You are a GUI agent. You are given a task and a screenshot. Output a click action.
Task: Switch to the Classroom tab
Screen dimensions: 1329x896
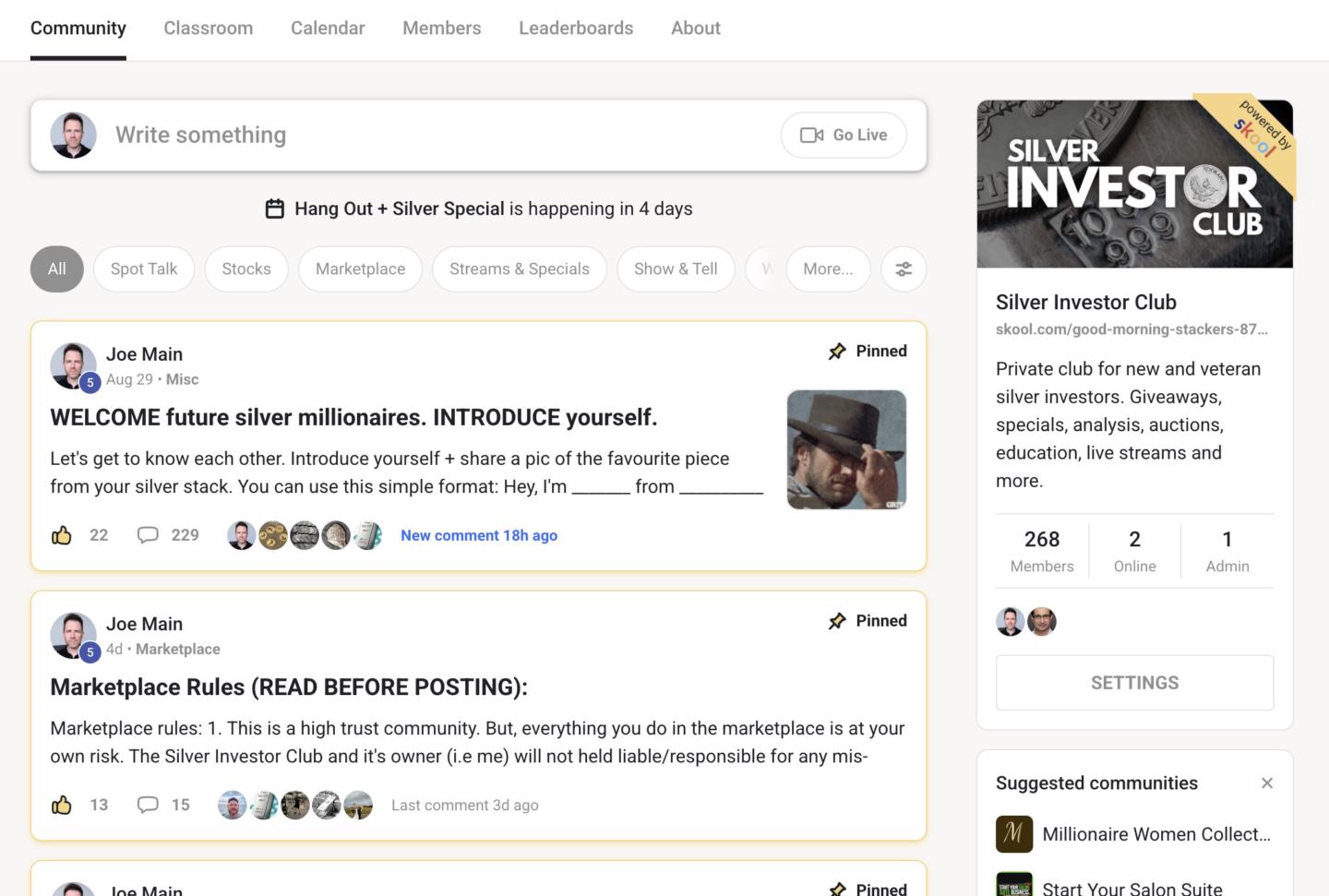point(209,29)
